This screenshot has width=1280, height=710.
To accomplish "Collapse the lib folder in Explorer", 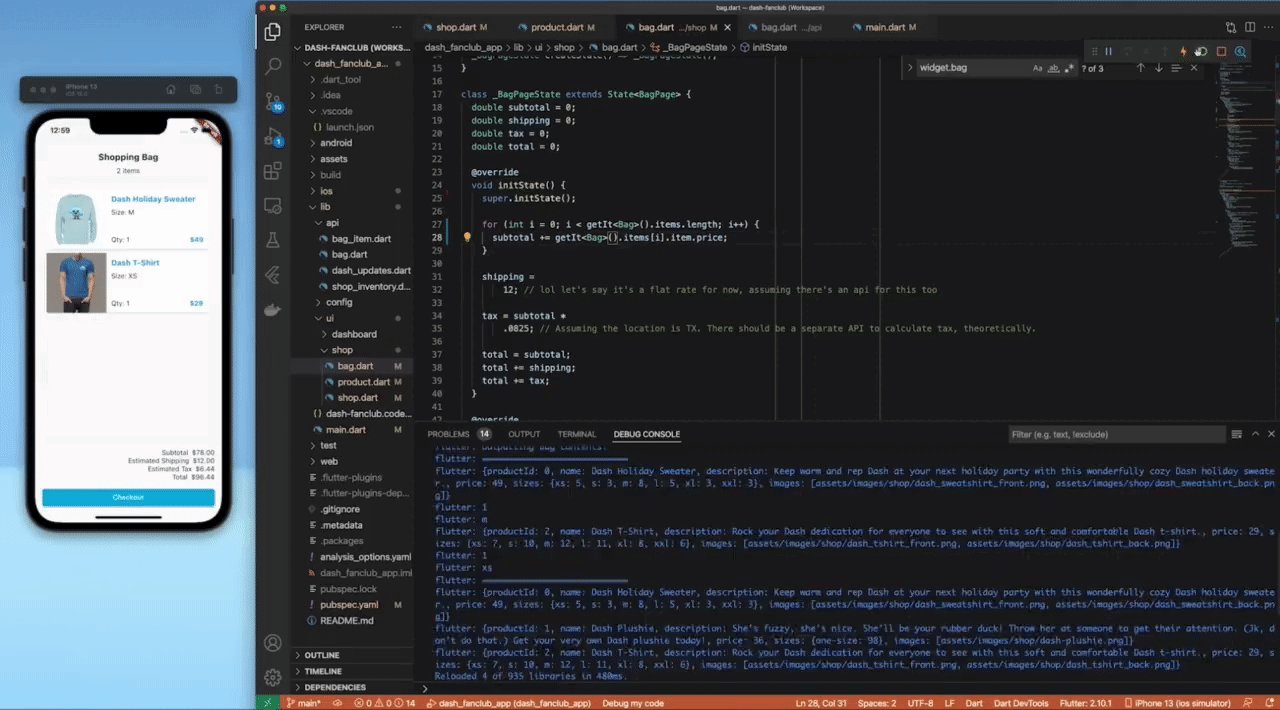I will click(x=320, y=206).
